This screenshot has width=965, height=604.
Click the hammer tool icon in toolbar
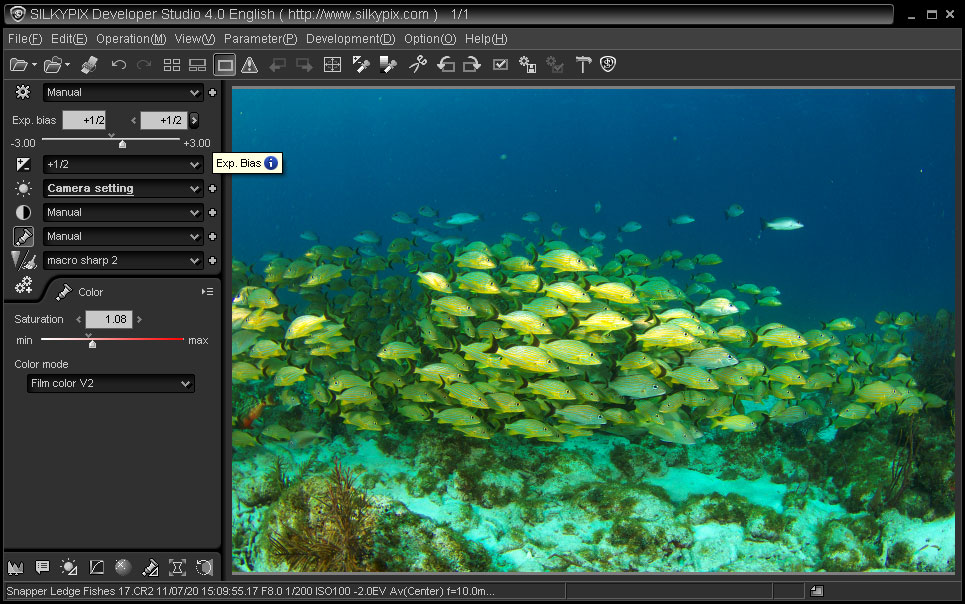pyautogui.click(x=583, y=65)
